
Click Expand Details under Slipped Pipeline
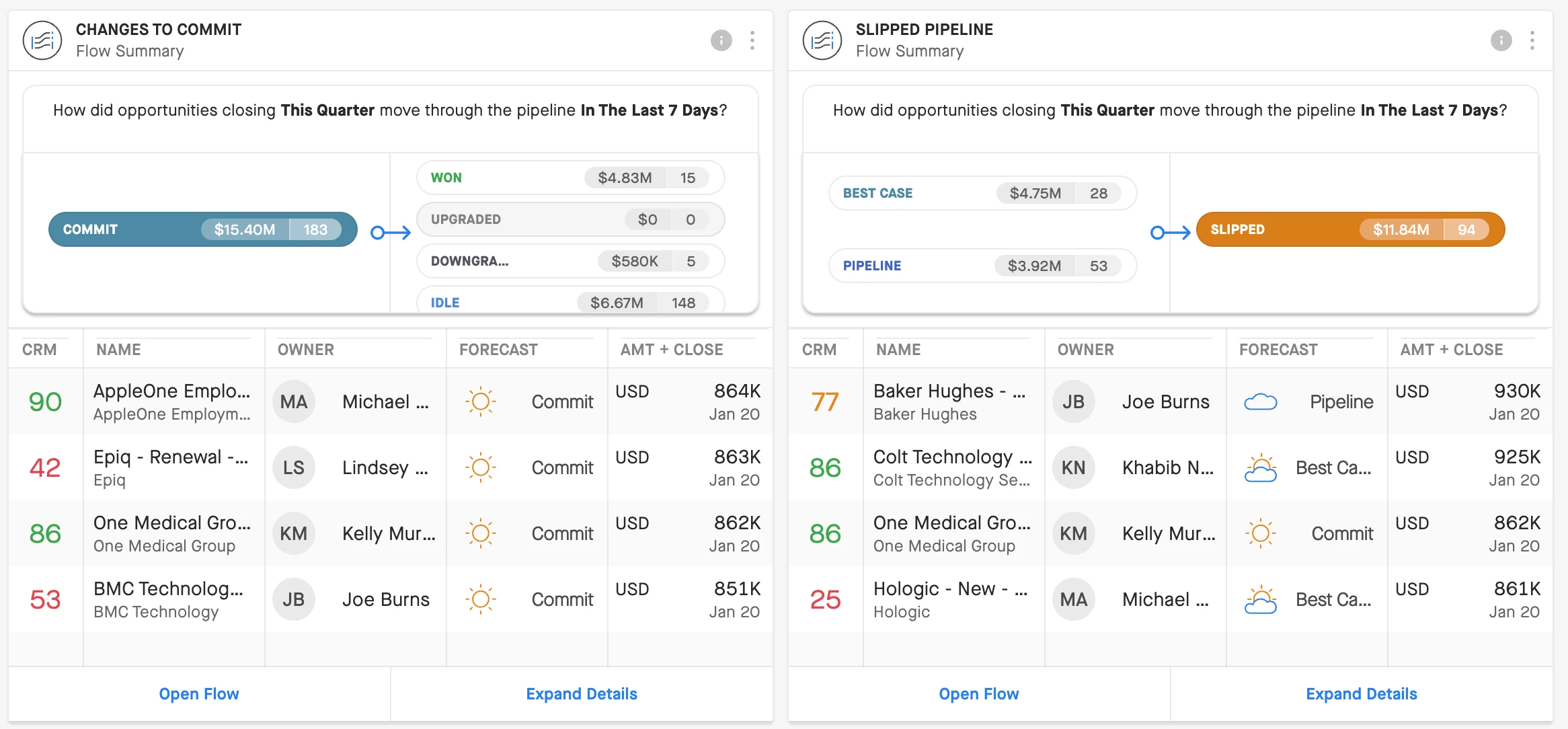coord(1361,694)
